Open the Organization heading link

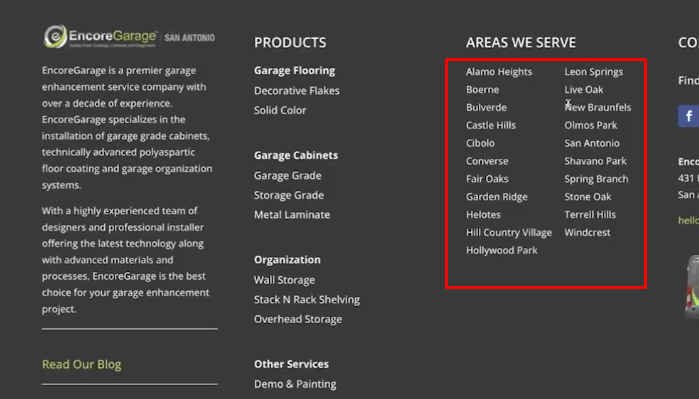point(287,259)
